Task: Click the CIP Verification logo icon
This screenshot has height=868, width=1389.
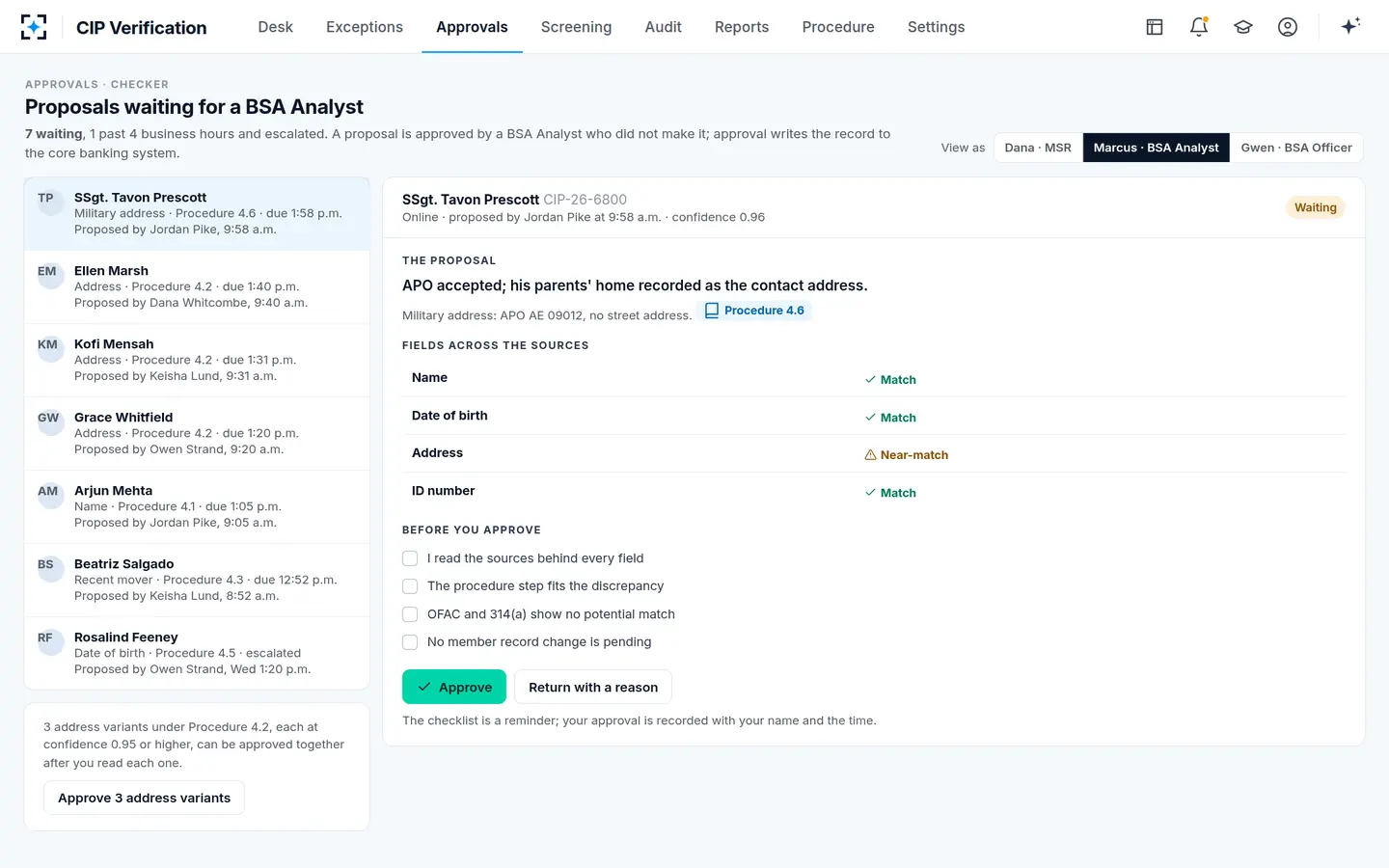Action: point(34,27)
